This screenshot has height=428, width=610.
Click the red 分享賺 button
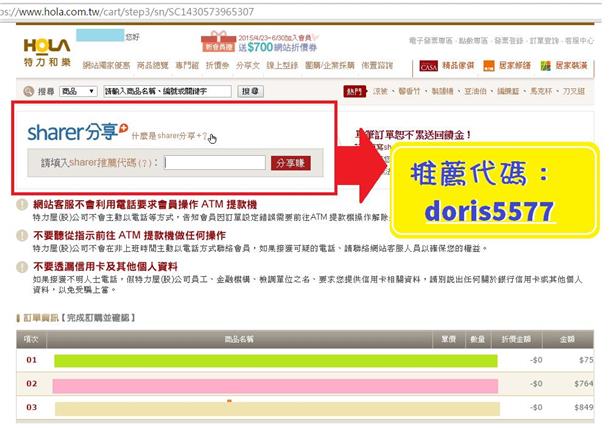291,163
